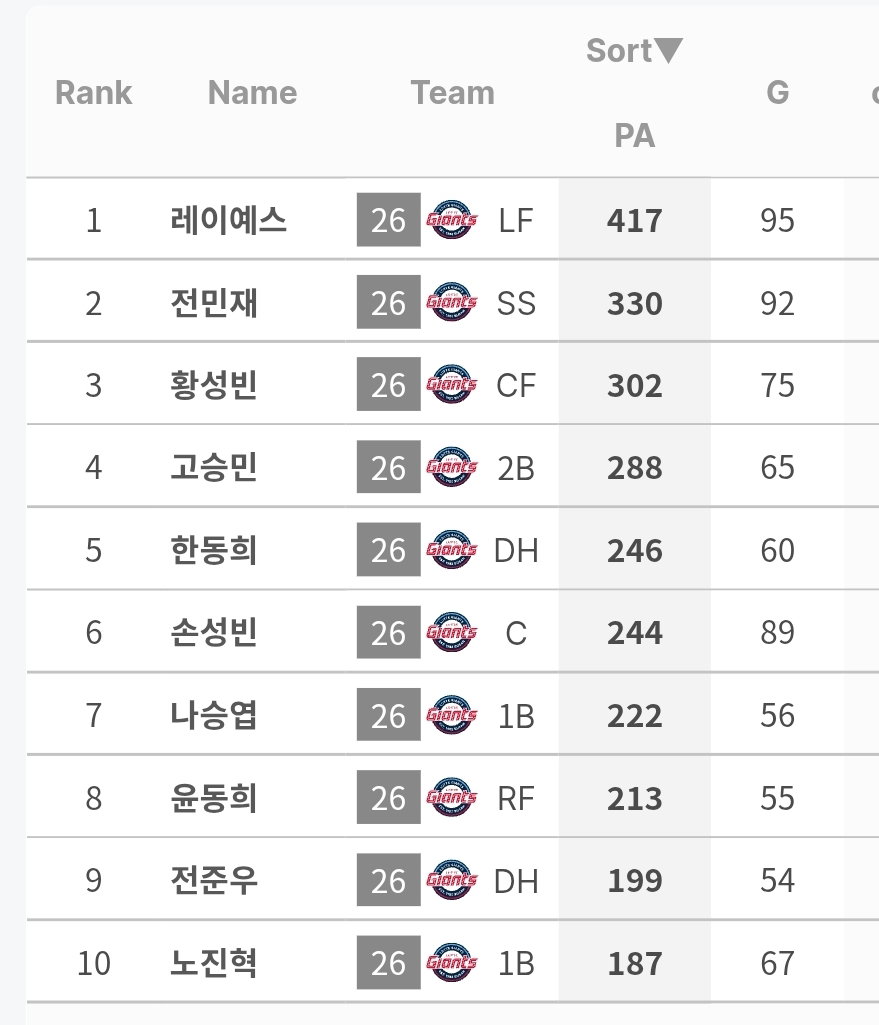Open player 전준우 profile link
This screenshot has height=1025, width=879.
click(x=214, y=880)
